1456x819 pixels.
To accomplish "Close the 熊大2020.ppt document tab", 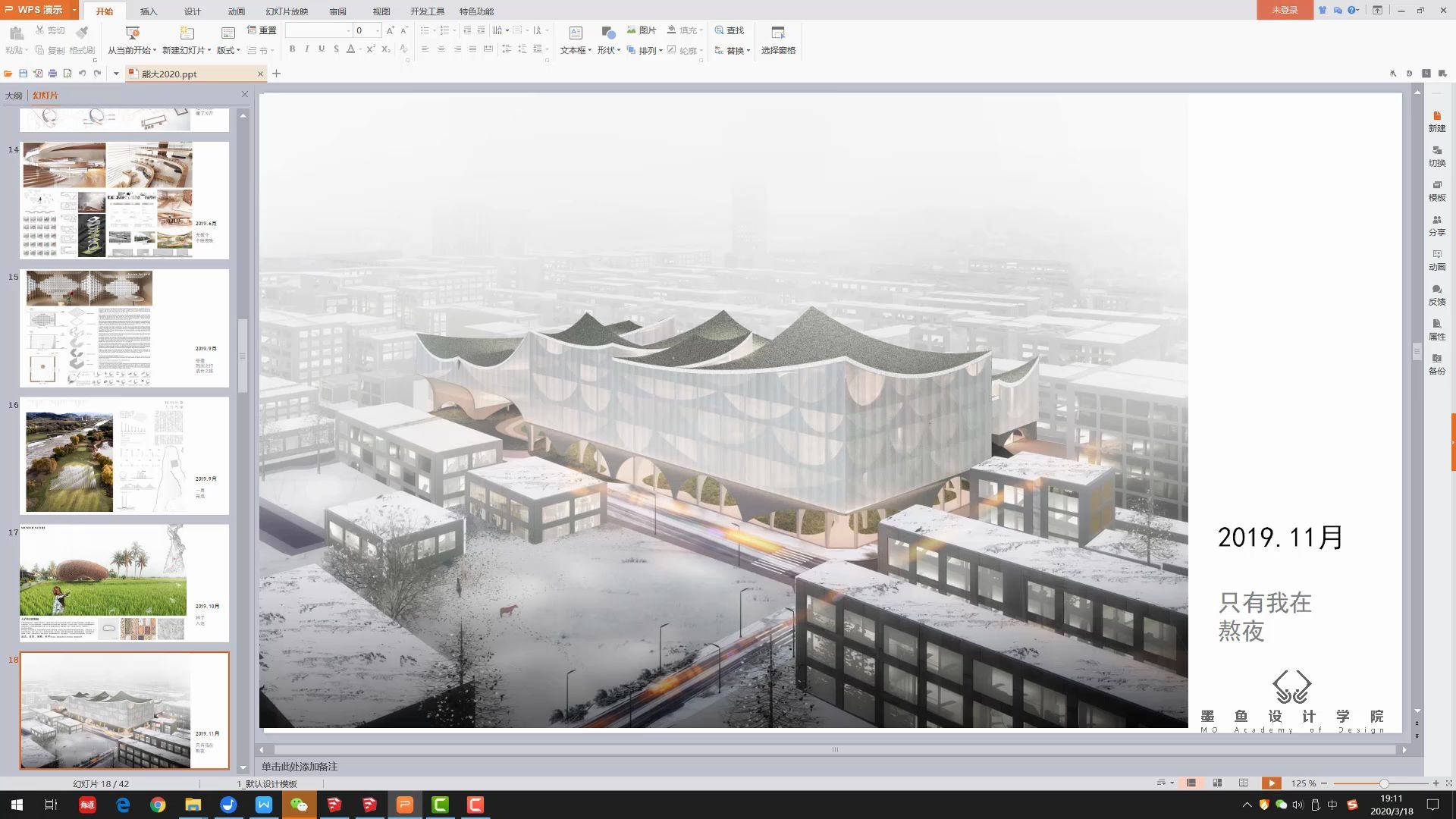I will tap(260, 74).
